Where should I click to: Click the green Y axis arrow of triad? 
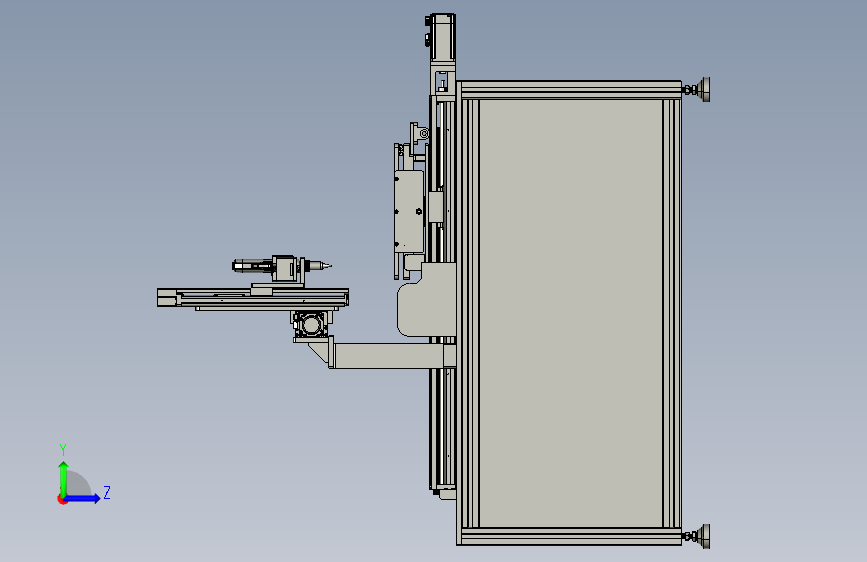coord(63,478)
